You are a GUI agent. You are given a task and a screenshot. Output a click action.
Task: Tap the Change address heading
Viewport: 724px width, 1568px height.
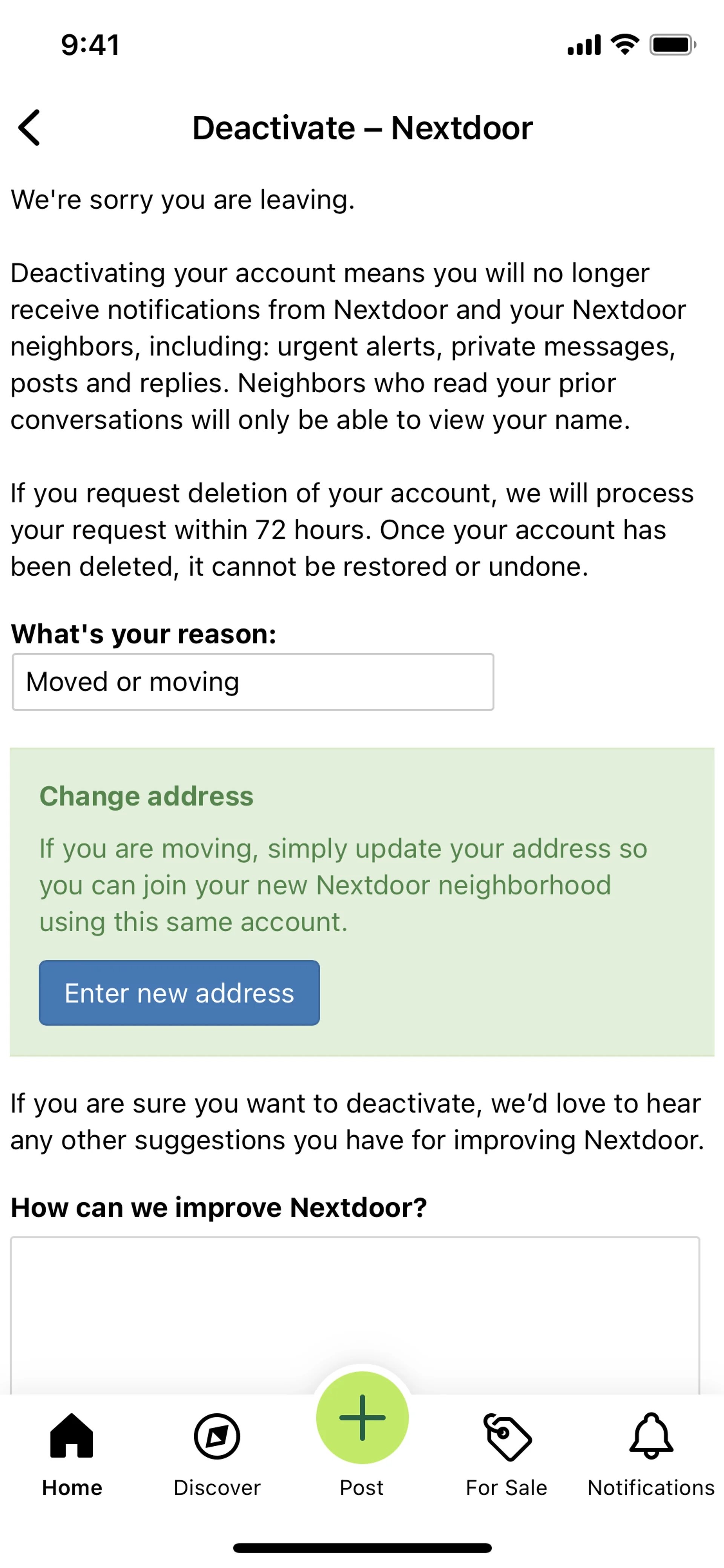click(x=147, y=796)
